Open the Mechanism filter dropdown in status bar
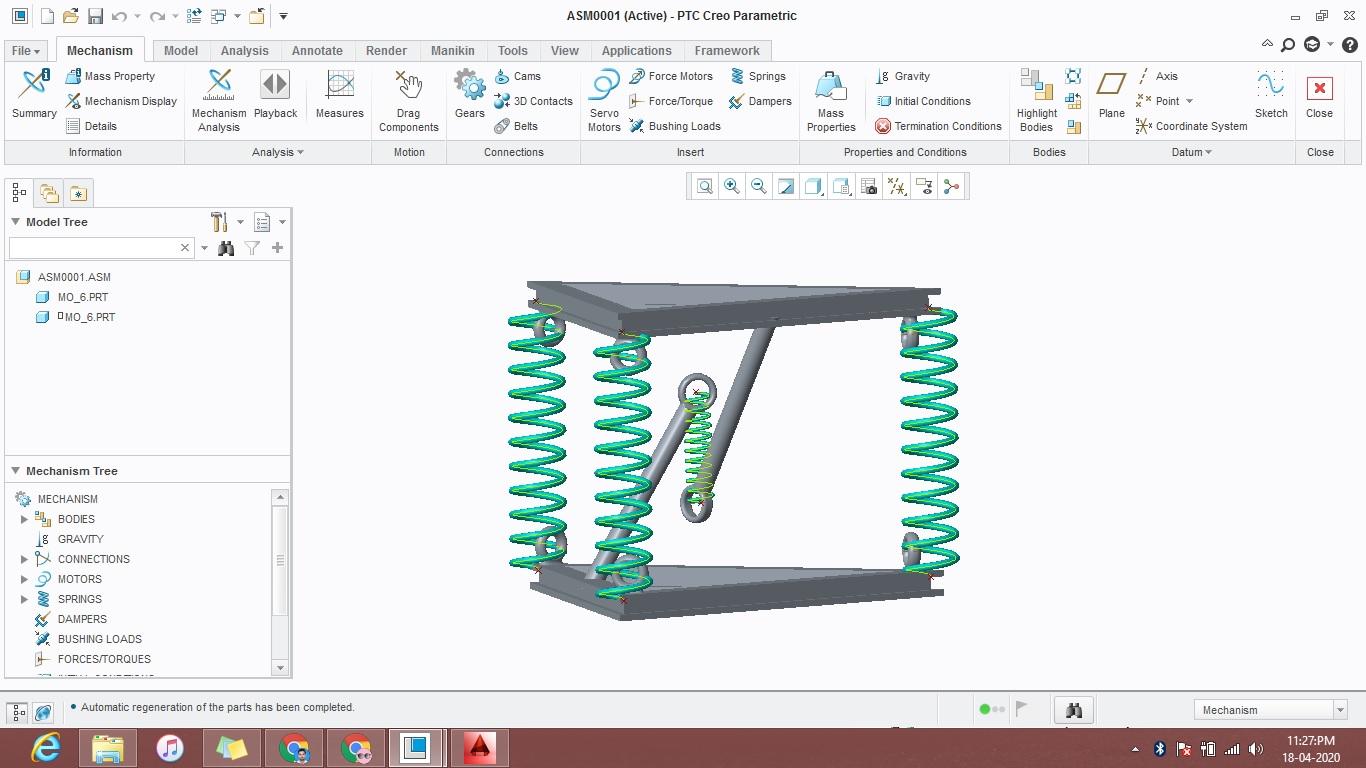The image size is (1366, 768). click(1340, 710)
